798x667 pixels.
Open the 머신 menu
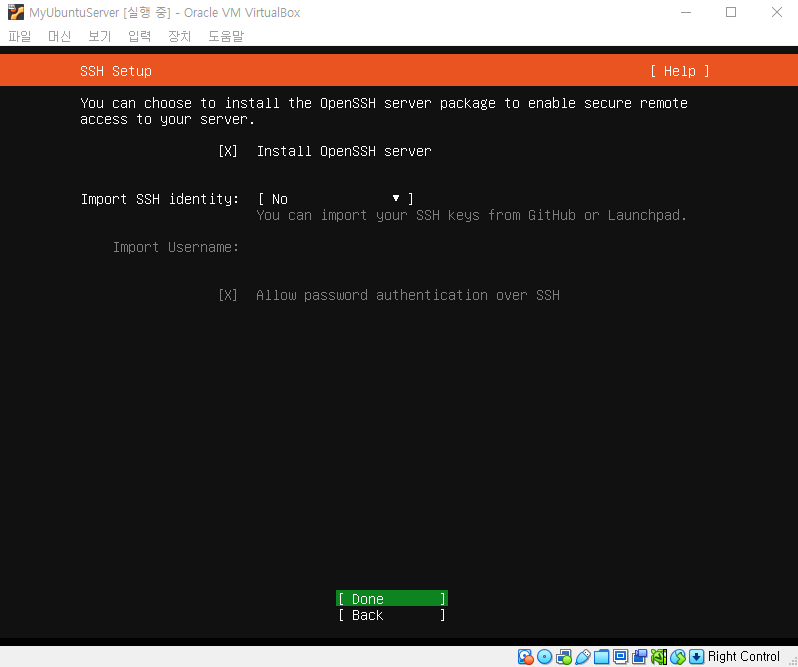pos(60,36)
